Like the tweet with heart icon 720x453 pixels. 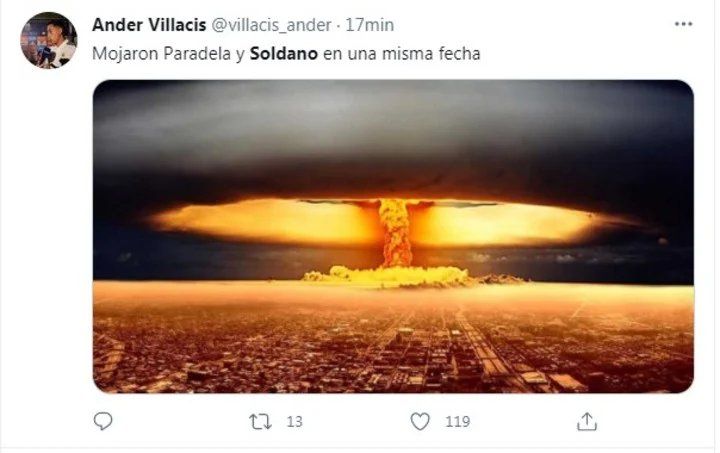420,421
